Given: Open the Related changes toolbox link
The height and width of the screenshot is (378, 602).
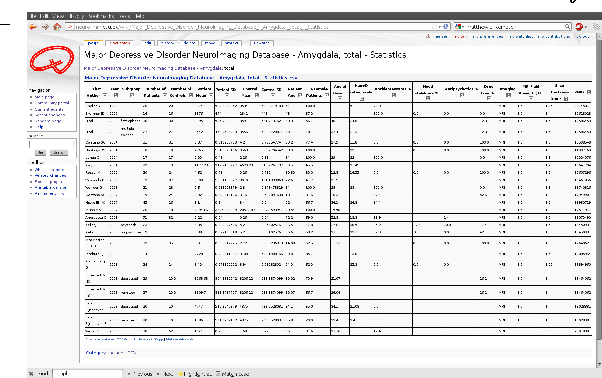Looking at the screenshot, I should [50, 175].
